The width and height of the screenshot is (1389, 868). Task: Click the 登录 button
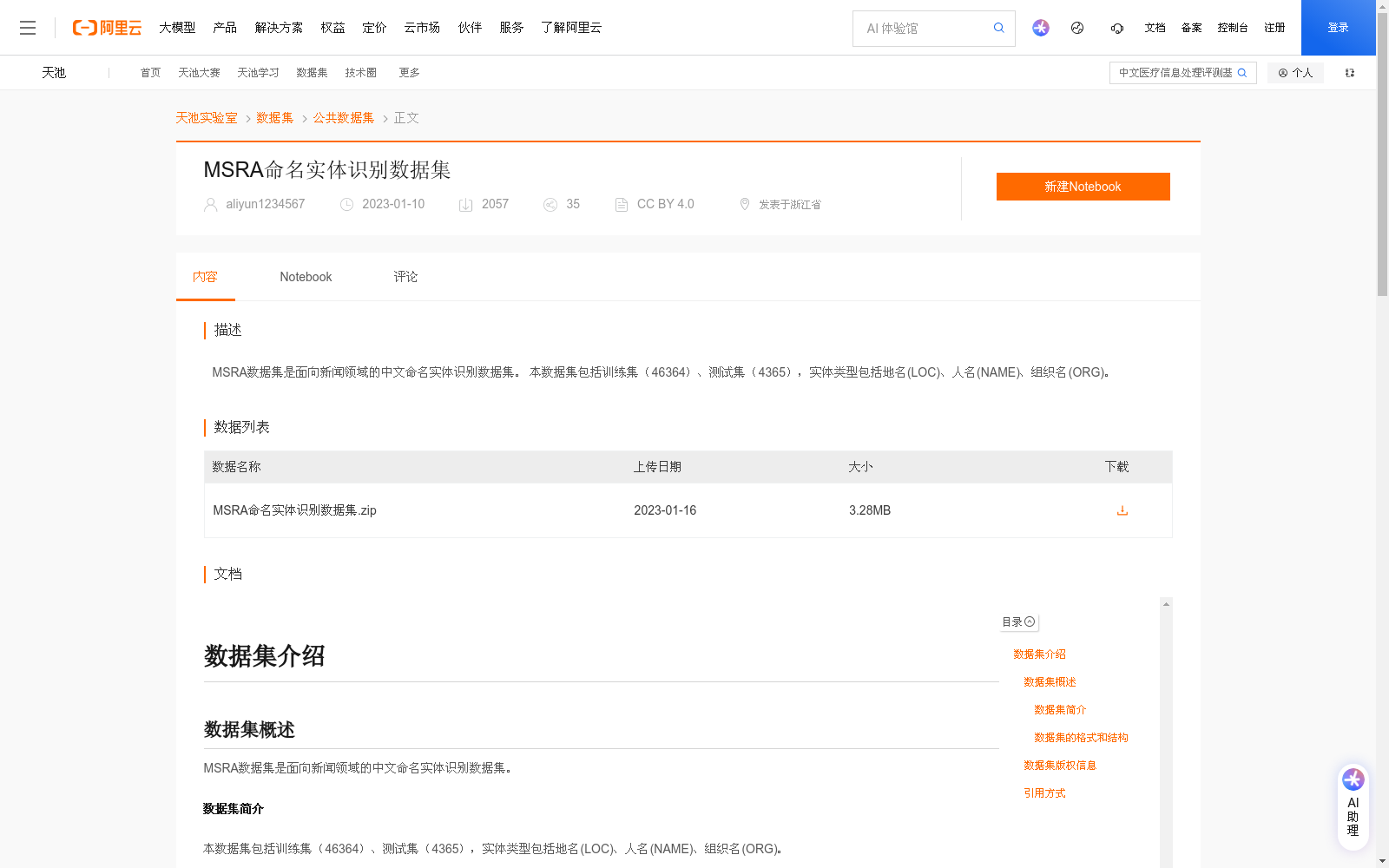[x=1338, y=28]
